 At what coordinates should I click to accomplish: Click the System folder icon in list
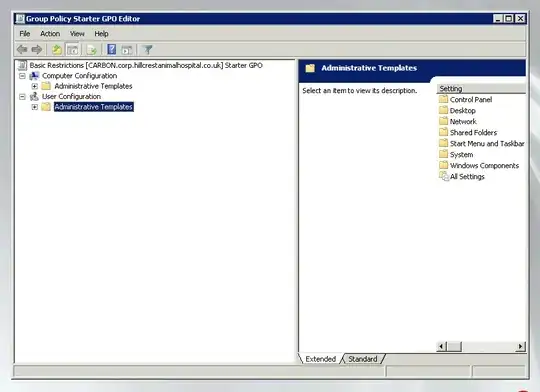click(443, 154)
